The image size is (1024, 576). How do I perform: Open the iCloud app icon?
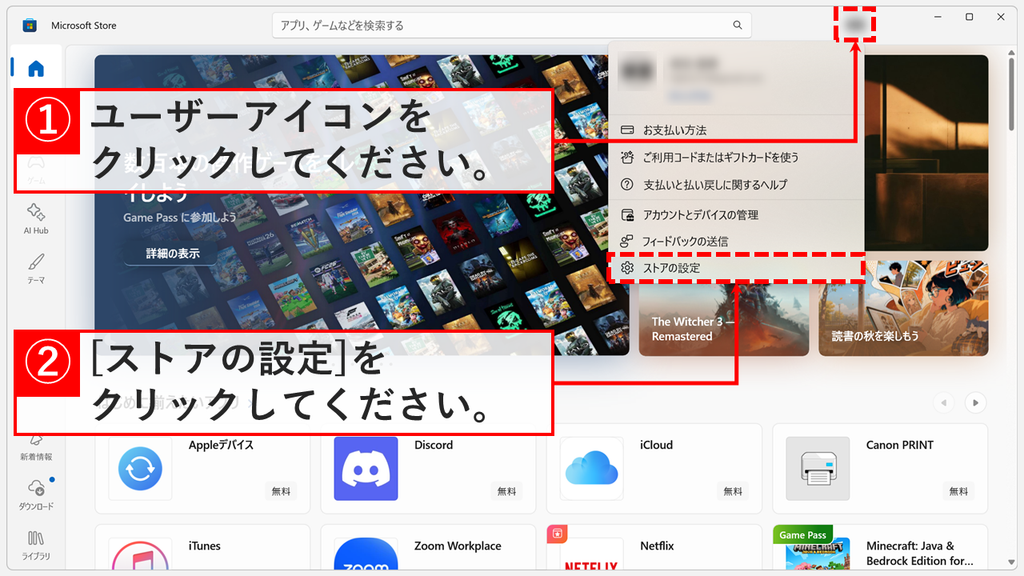(x=592, y=469)
